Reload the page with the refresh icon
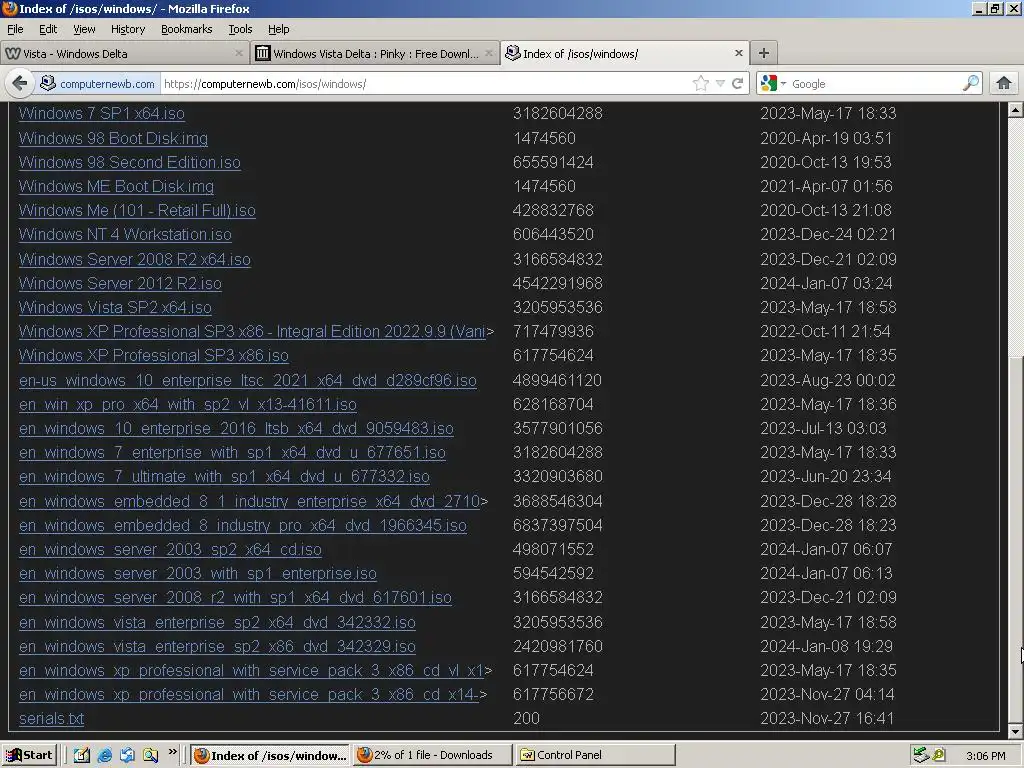The height and width of the screenshot is (768, 1024). click(x=737, y=83)
